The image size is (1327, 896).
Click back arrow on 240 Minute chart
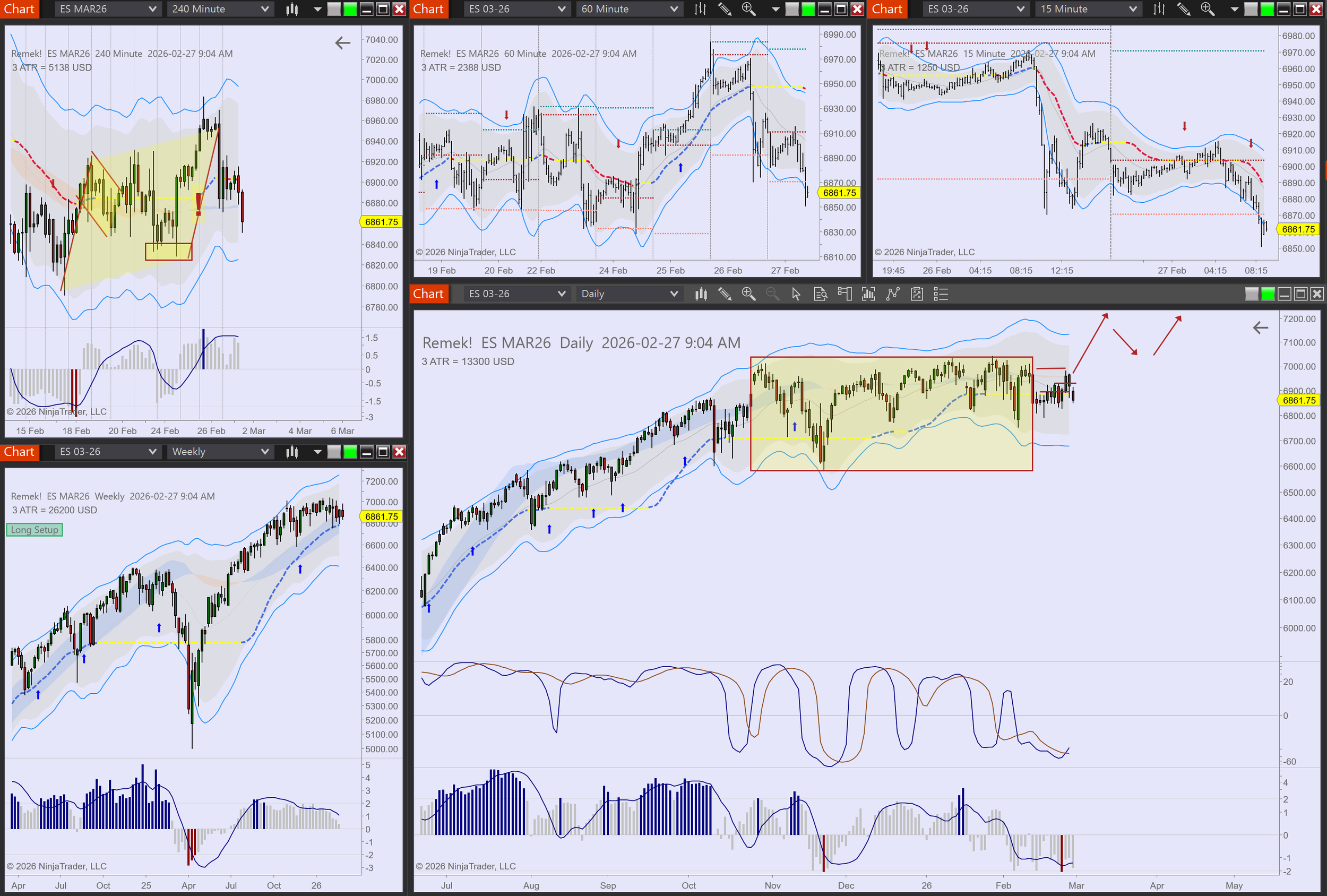(x=342, y=43)
